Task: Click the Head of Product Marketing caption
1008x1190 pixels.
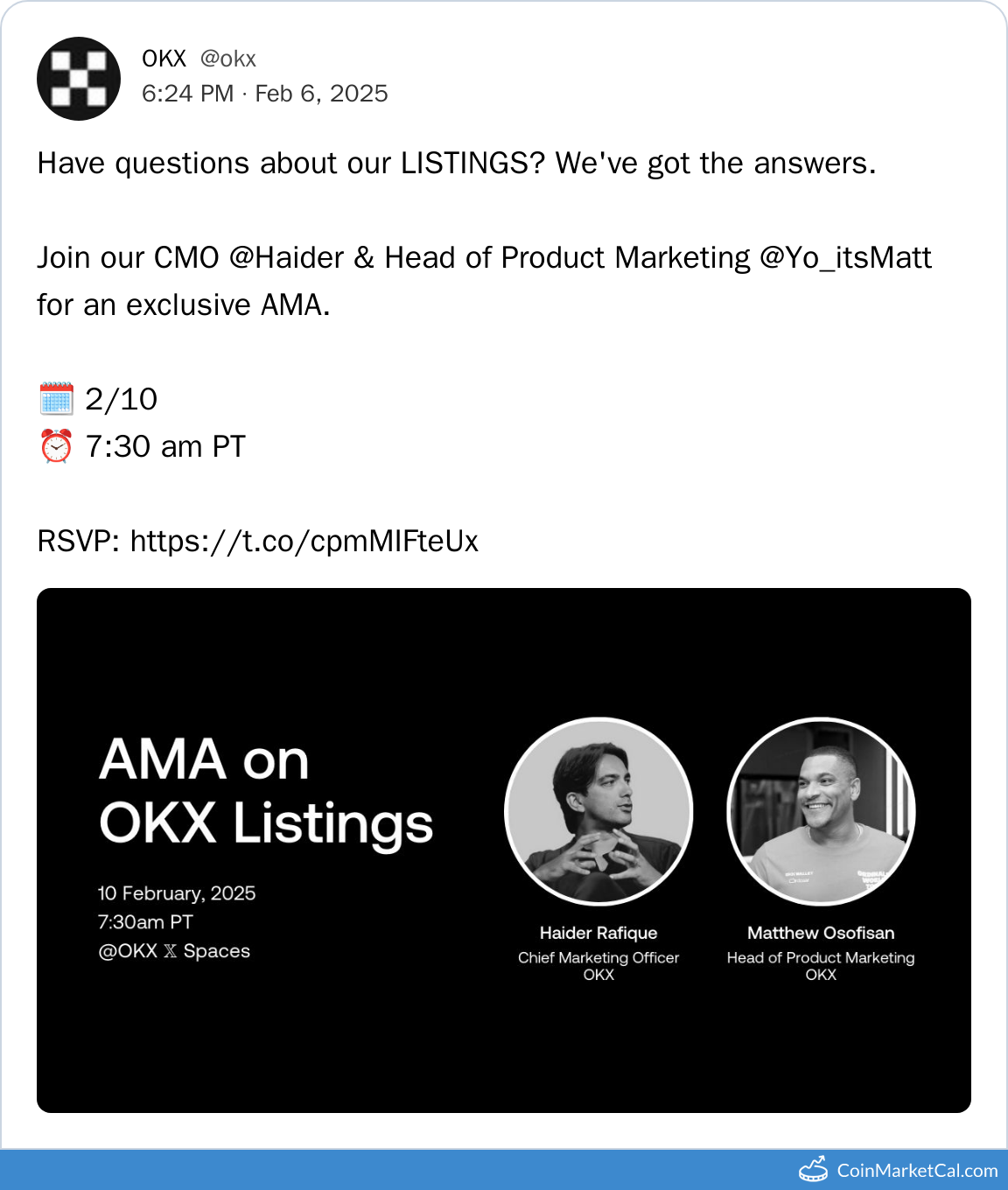Action: pos(821,958)
